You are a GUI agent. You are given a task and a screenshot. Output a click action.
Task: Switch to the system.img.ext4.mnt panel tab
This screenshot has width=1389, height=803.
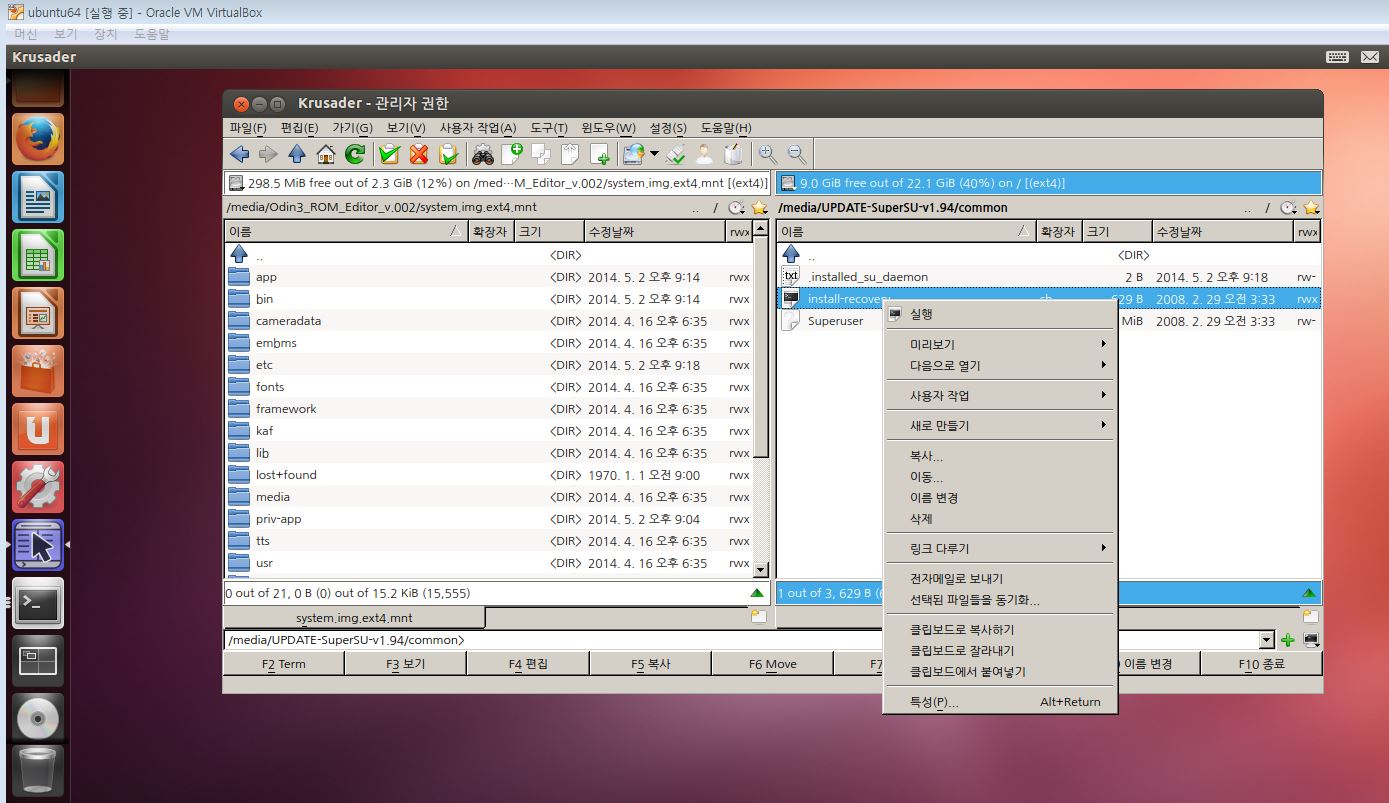pyautogui.click(x=354, y=618)
